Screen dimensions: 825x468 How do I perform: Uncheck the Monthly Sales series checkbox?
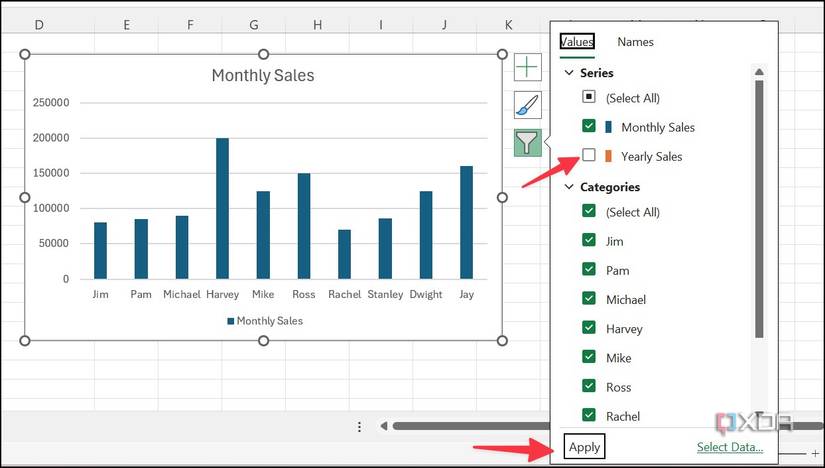589,126
